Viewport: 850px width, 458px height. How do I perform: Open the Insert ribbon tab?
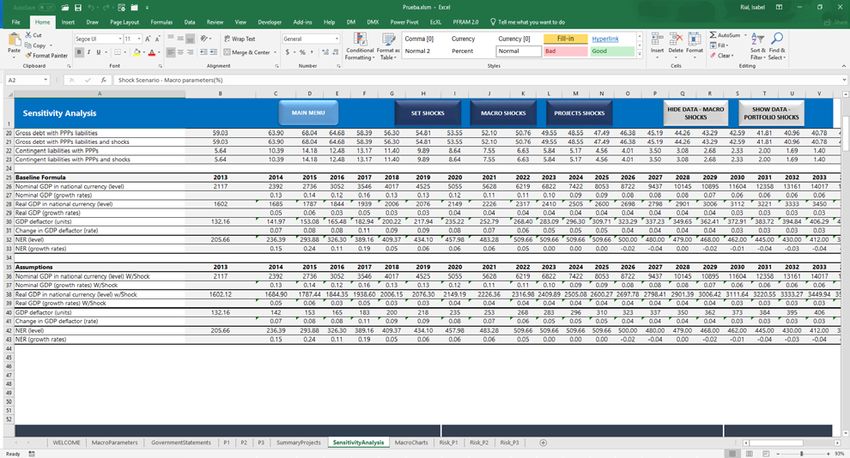(68, 22)
